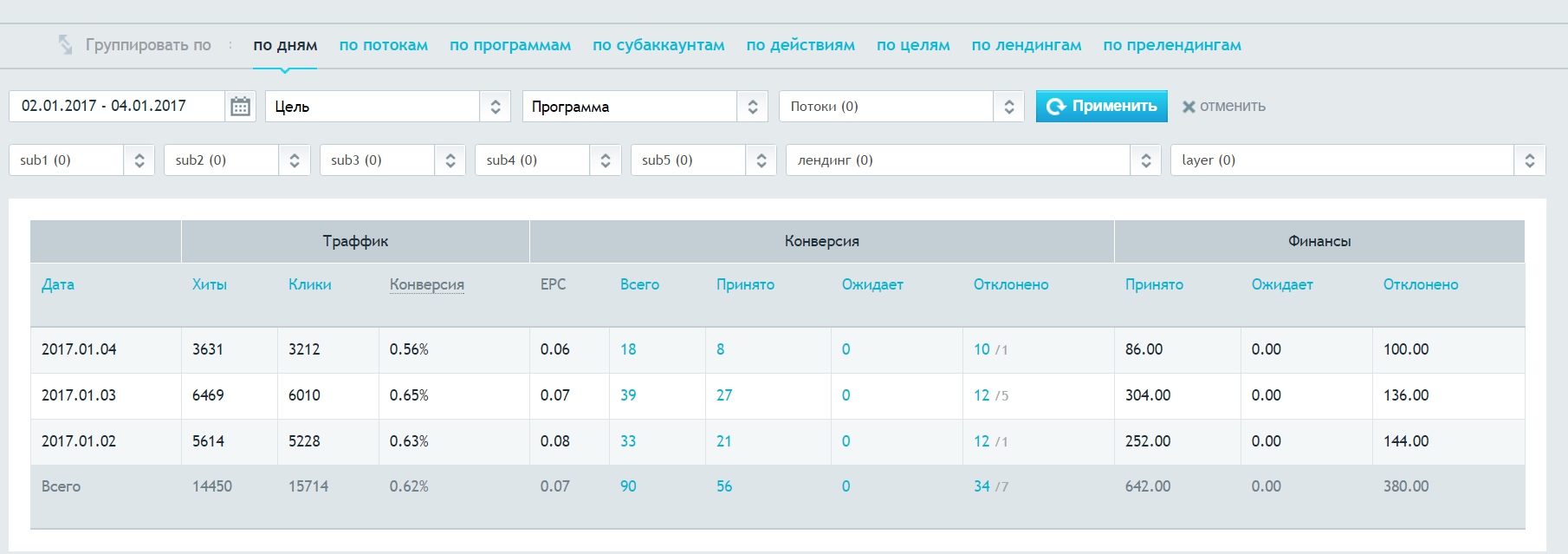The image size is (1568, 554).
Task: Sort by Ожидает under Конверсия group
Action: click(x=872, y=284)
